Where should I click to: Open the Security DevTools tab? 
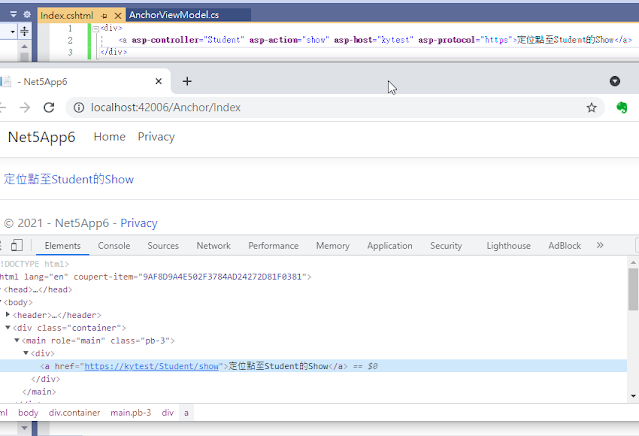(x=446, y=246)
